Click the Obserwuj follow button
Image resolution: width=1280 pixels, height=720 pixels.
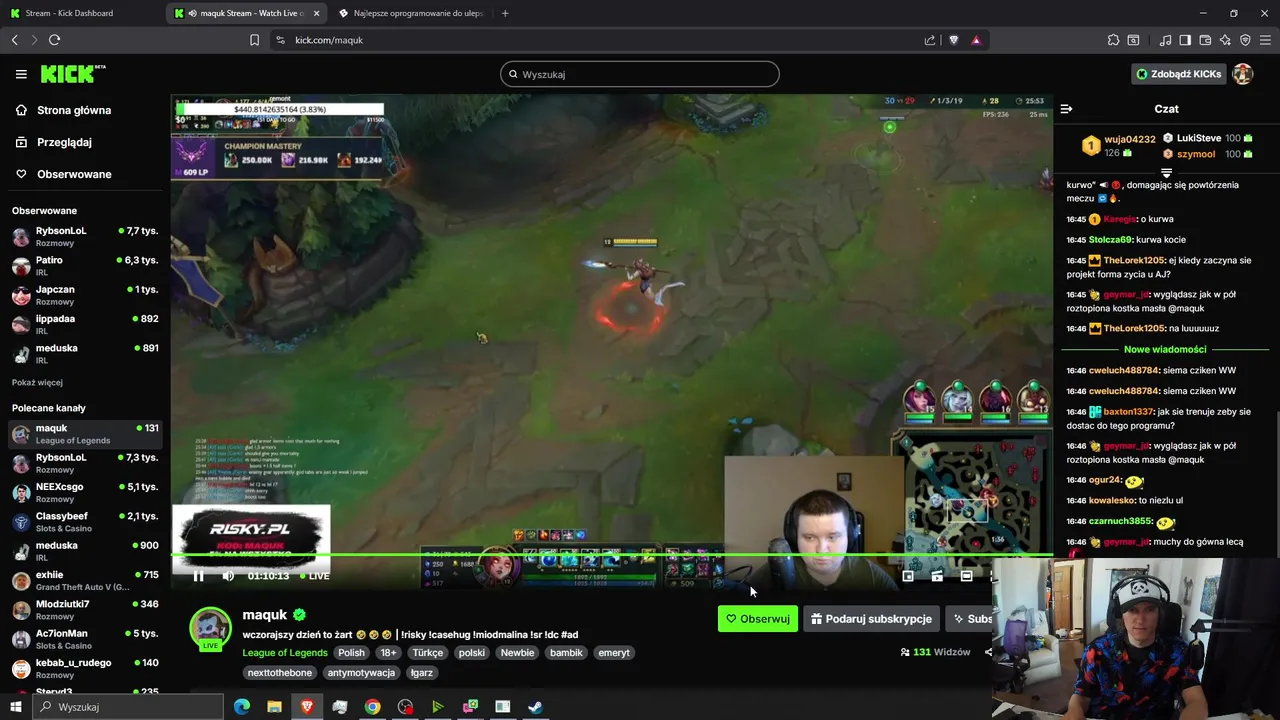[758, 619]
